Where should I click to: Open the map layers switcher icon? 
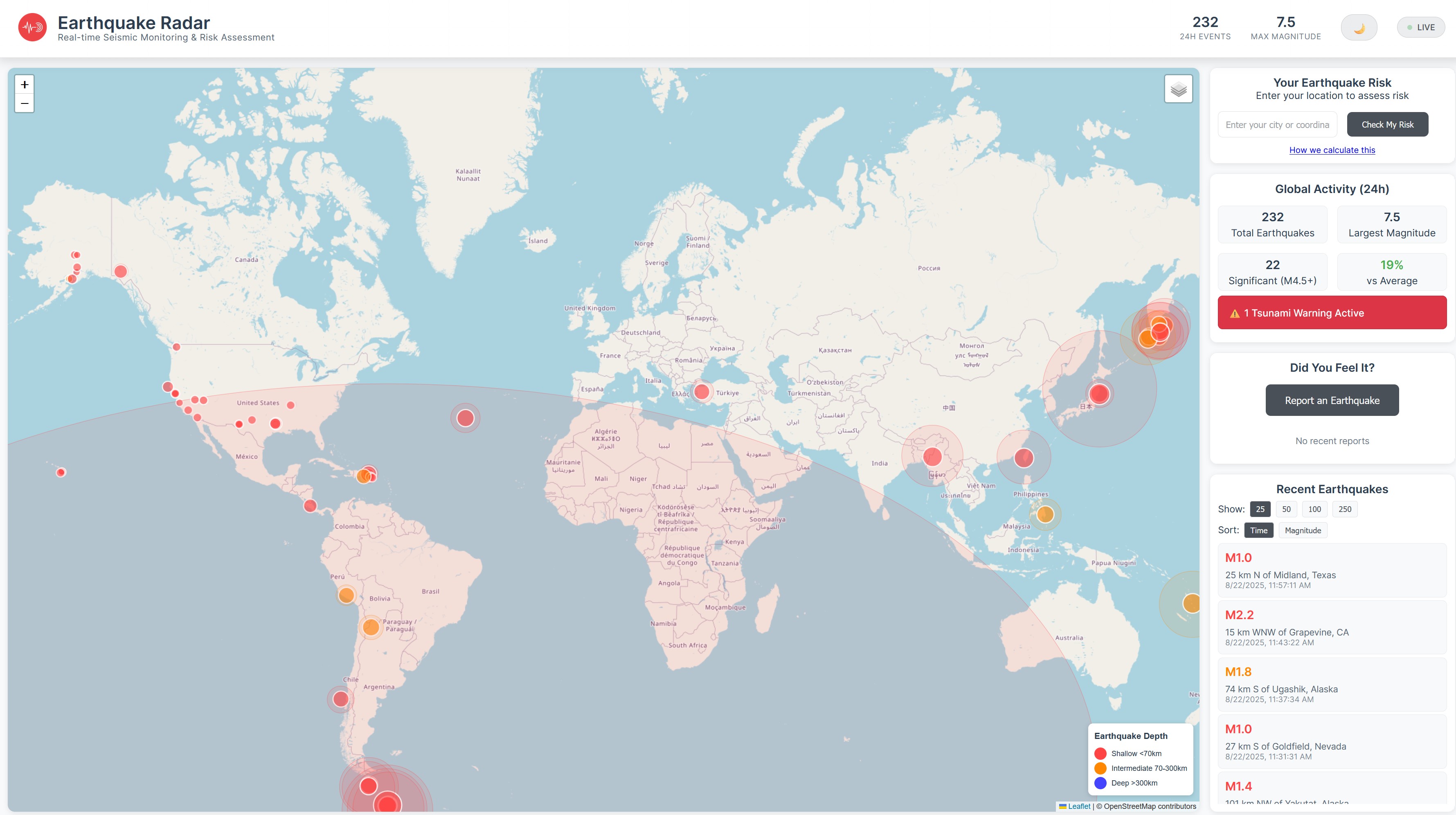(1179, 88)
